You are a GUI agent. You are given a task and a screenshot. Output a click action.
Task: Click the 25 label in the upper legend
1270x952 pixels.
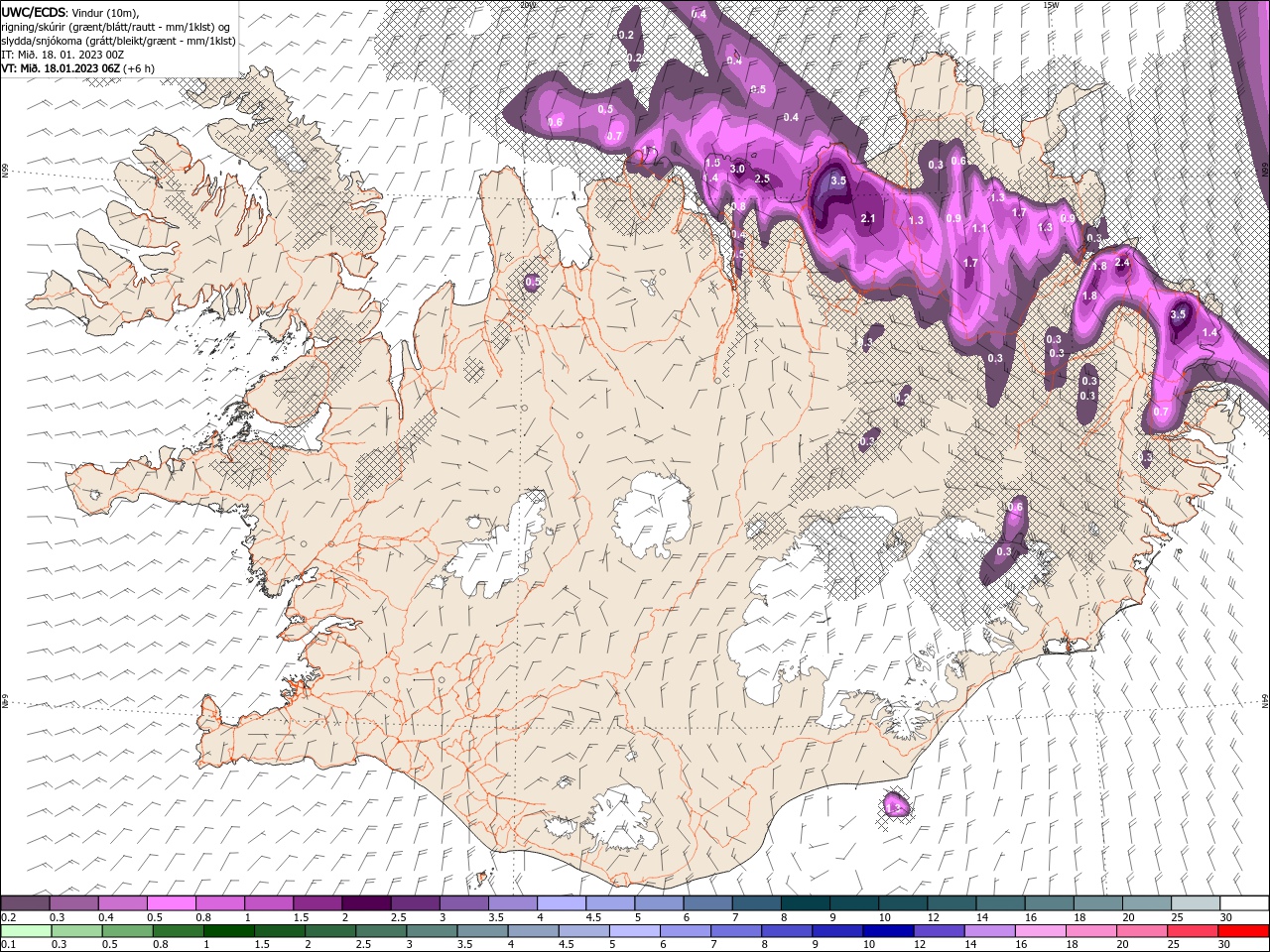(1176, 917)
